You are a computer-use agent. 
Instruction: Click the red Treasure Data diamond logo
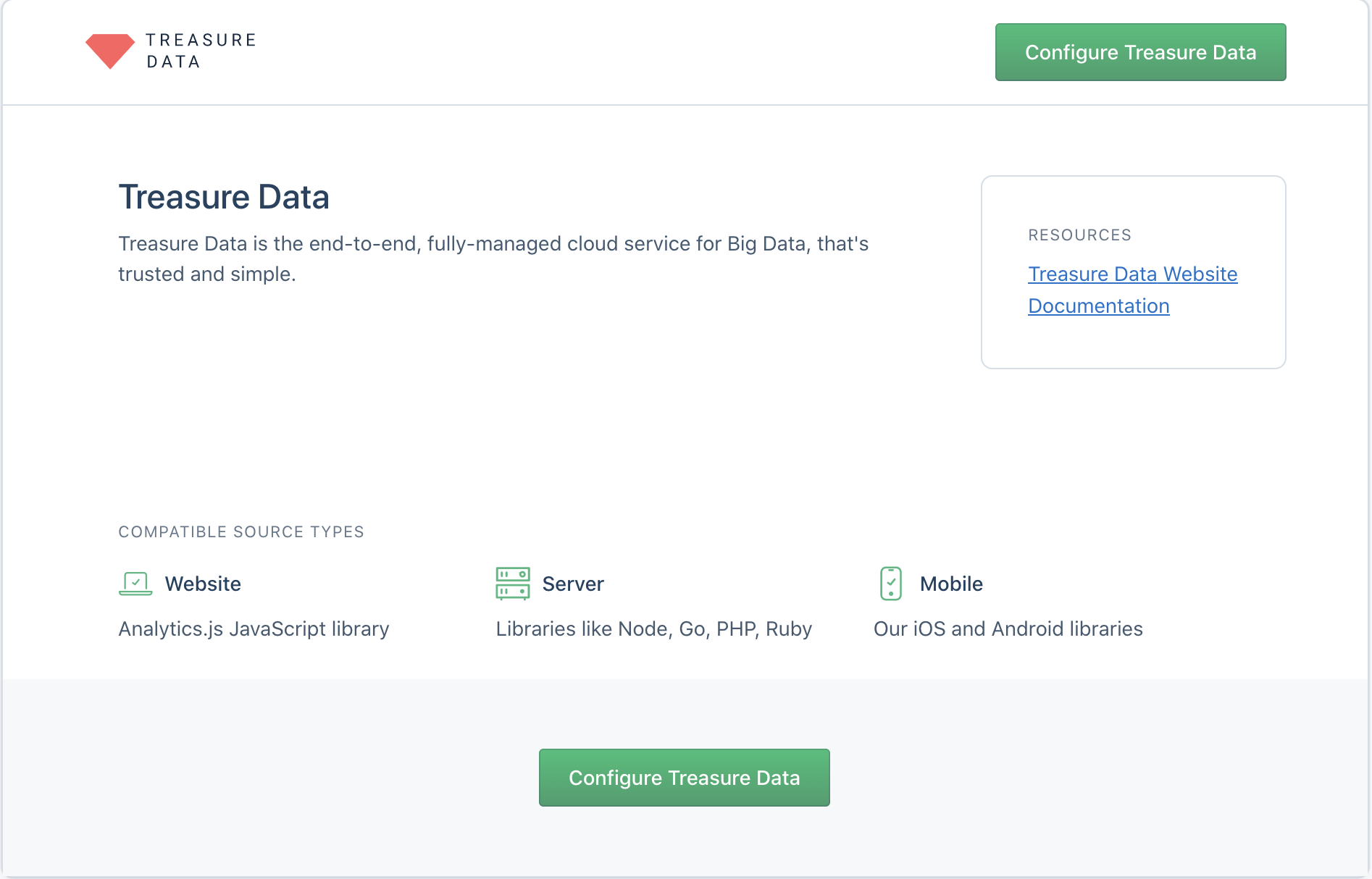click(110, 51)
